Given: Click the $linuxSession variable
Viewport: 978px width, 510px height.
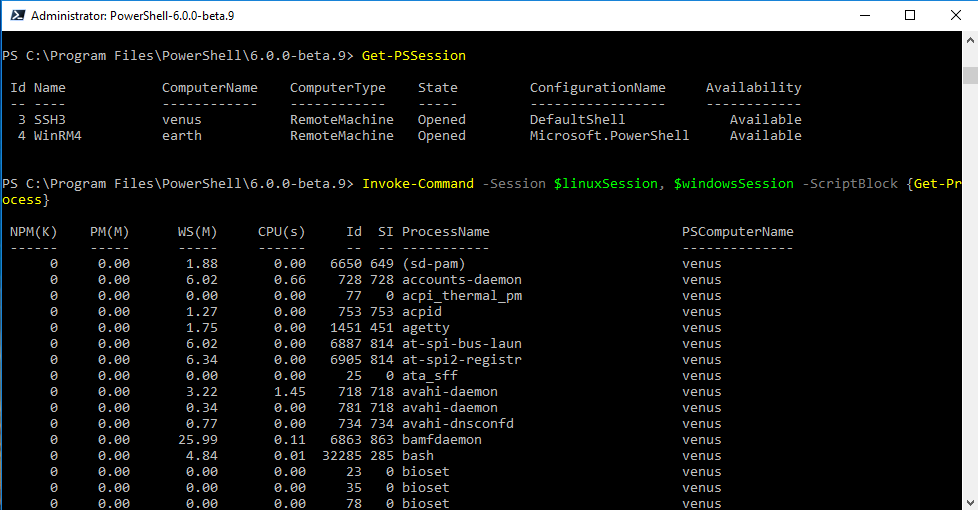Looking at the screenshot, I should pos(606,184).
